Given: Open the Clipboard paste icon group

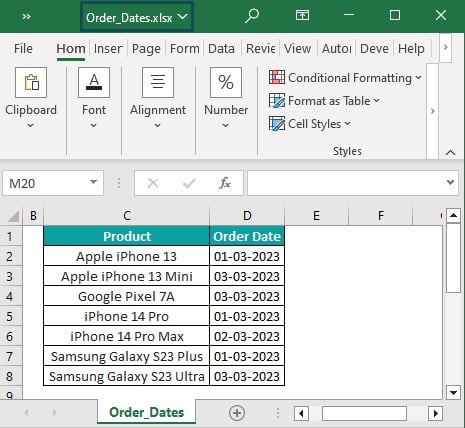Looking at the screenshot, I should click(x=31, y=82).
